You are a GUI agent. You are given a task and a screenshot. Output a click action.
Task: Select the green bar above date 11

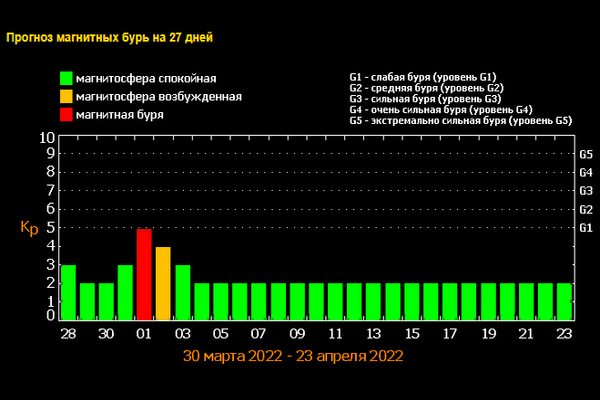point(335,302)
